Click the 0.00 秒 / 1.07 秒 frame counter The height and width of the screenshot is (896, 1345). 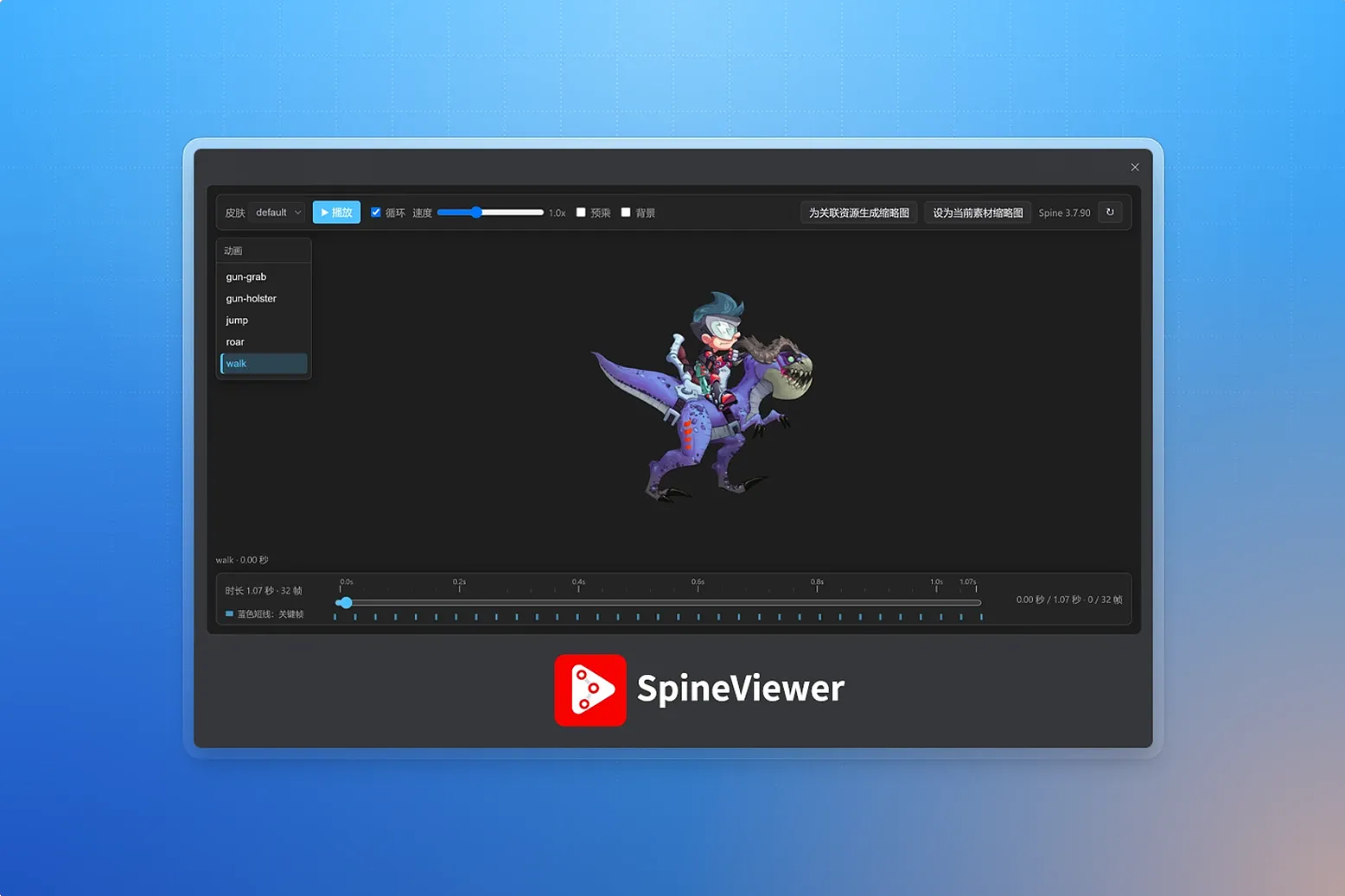pos(1069,600)
